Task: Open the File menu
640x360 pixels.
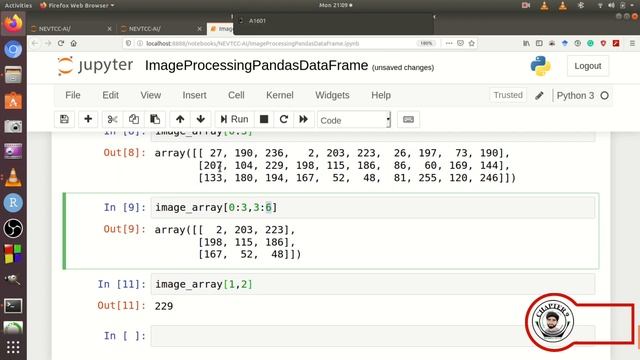Action: [73, 95]
